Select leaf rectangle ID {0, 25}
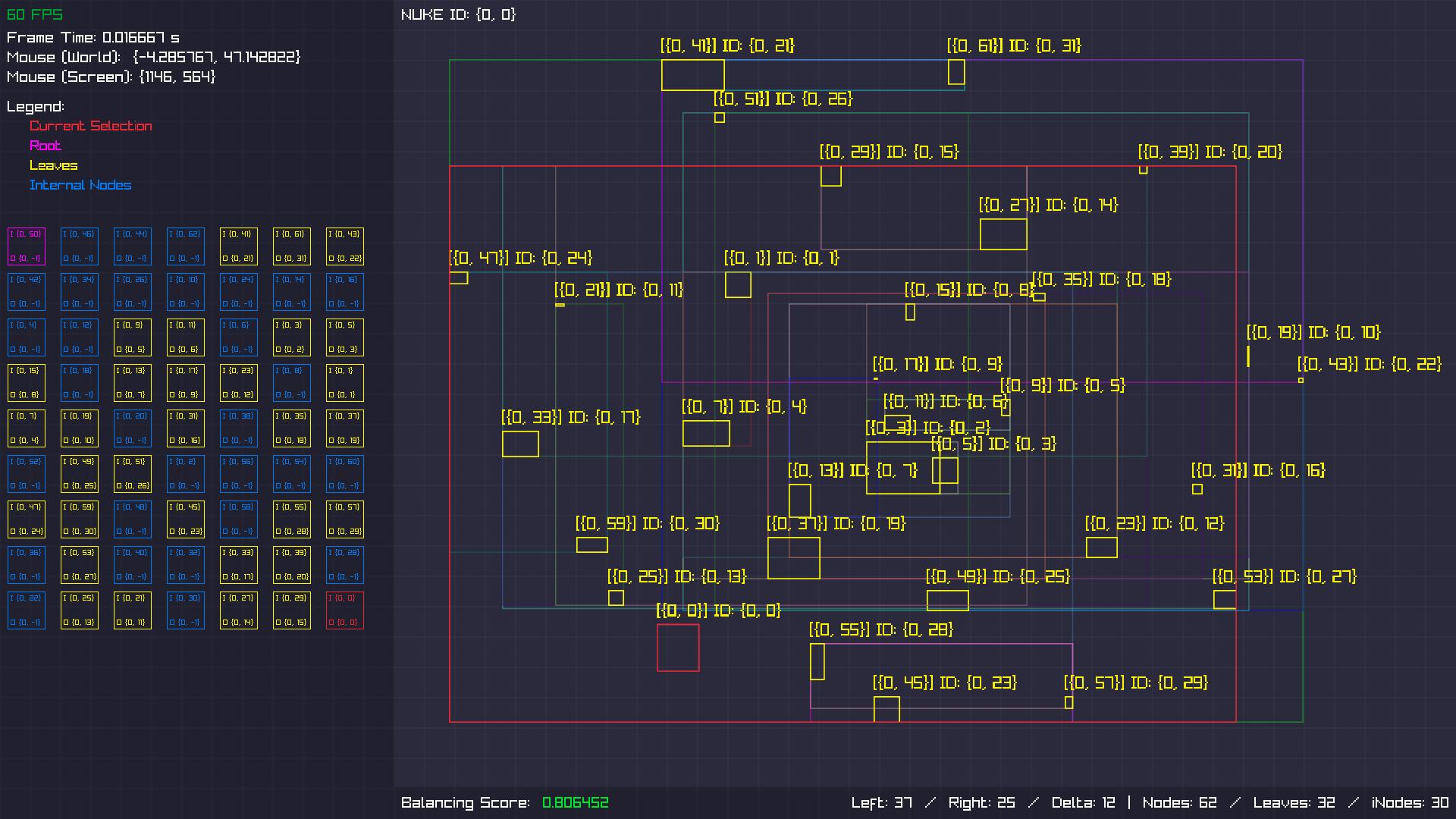This screenshot has height=819, width=1456. coord(948,601)
